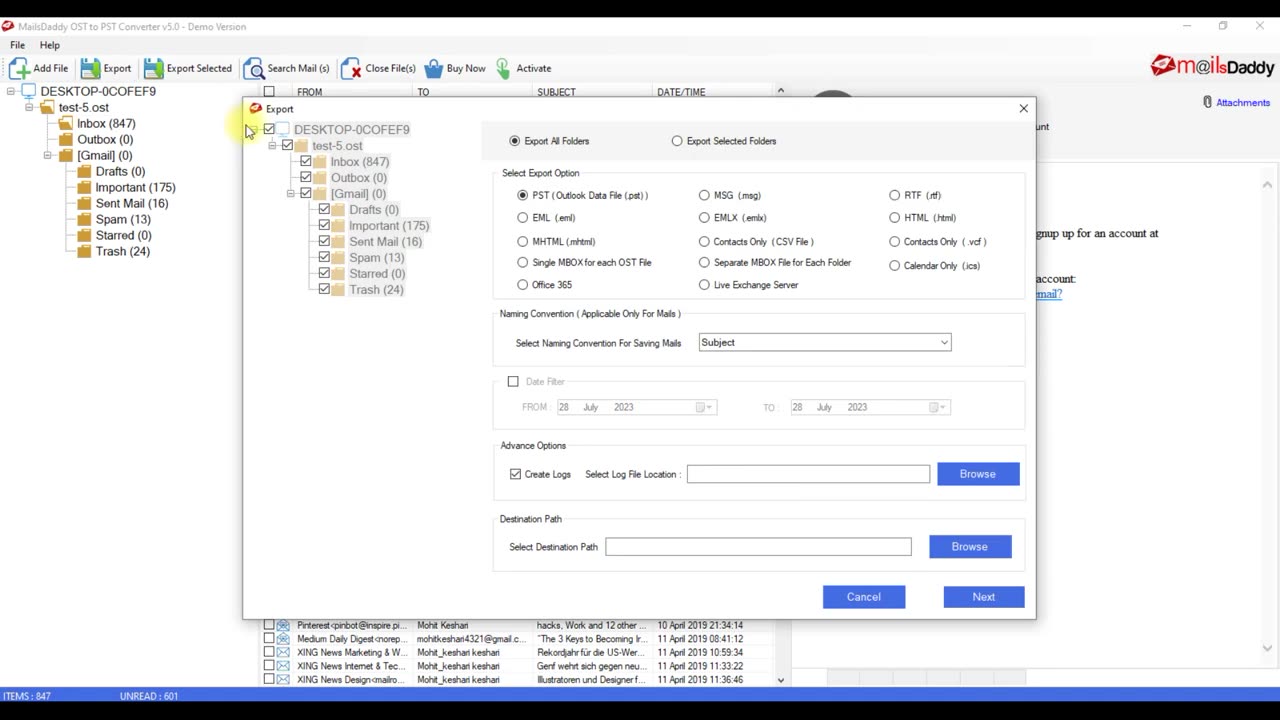Click the MailsDaddy logo

pyautogui.click(x=1212, y=67)
